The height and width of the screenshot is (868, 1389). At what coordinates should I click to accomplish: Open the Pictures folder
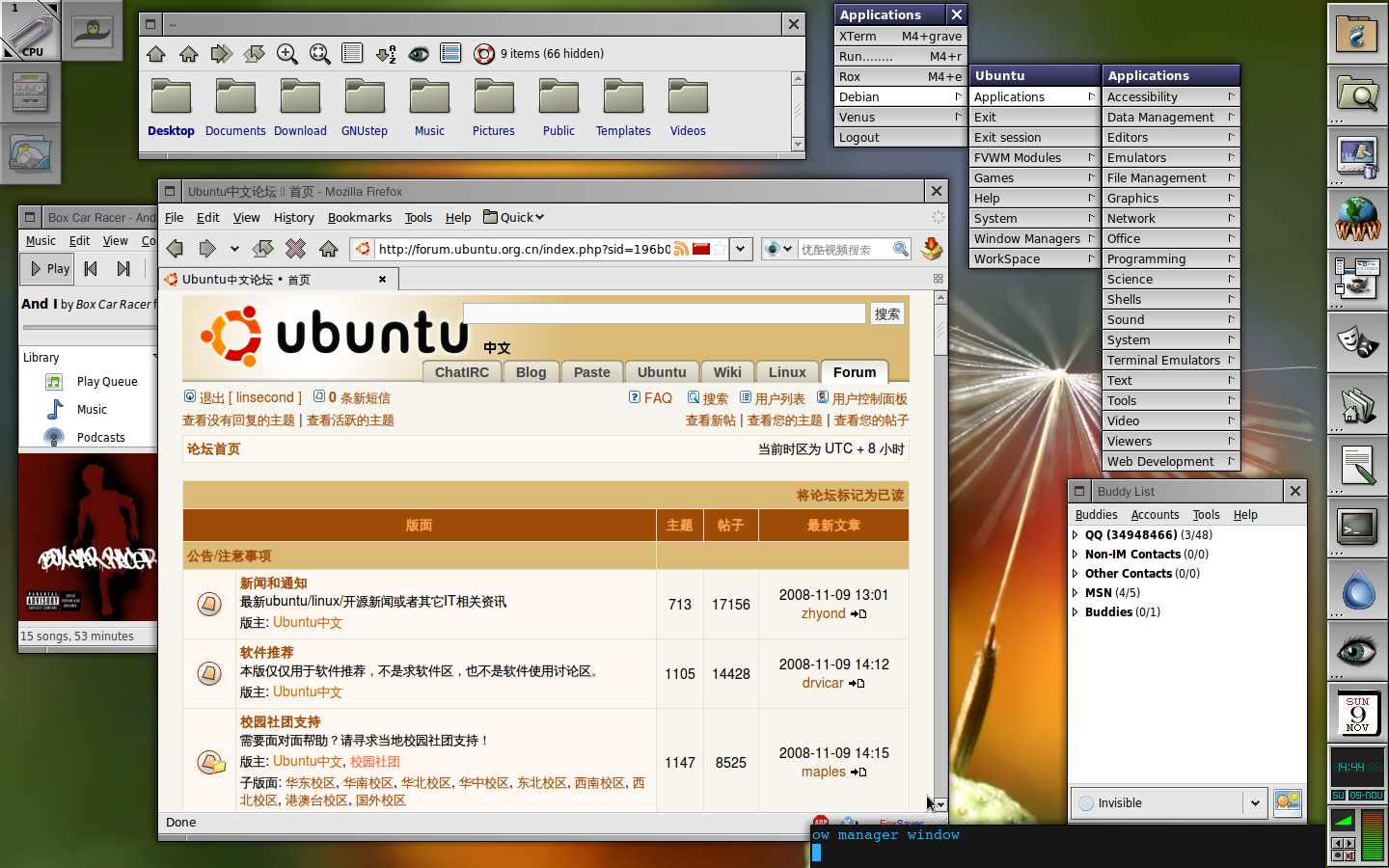click(x=494, y=108)
